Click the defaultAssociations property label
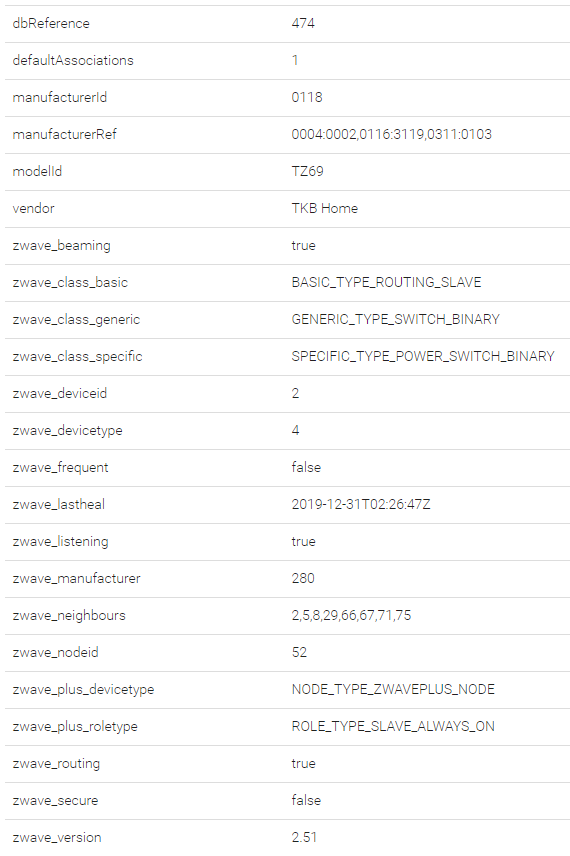Image resolution: width=570 pixels, height=856 pixels. (73, 61)
